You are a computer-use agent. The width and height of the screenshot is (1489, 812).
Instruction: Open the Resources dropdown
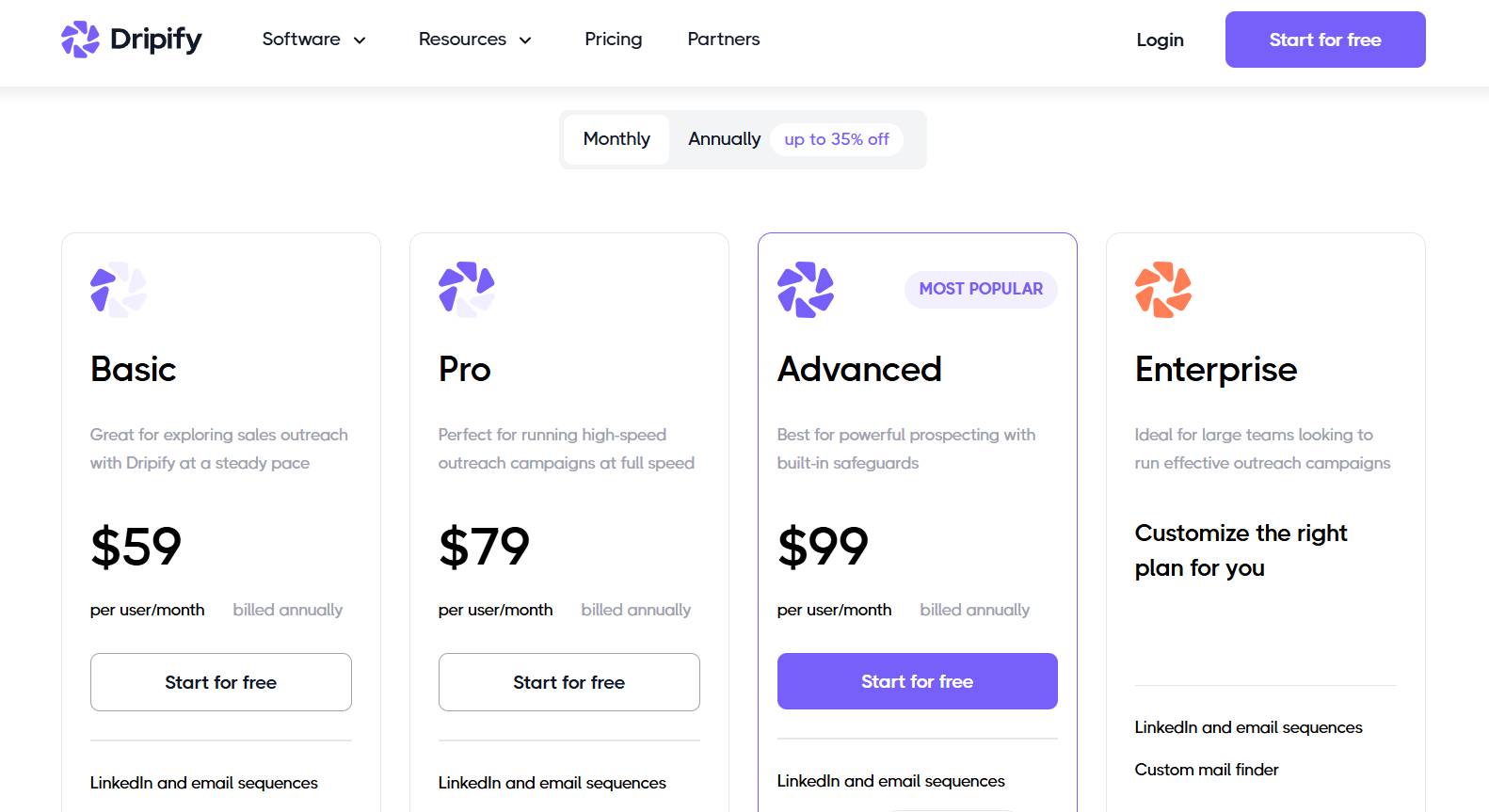click(x=462, y=40)
